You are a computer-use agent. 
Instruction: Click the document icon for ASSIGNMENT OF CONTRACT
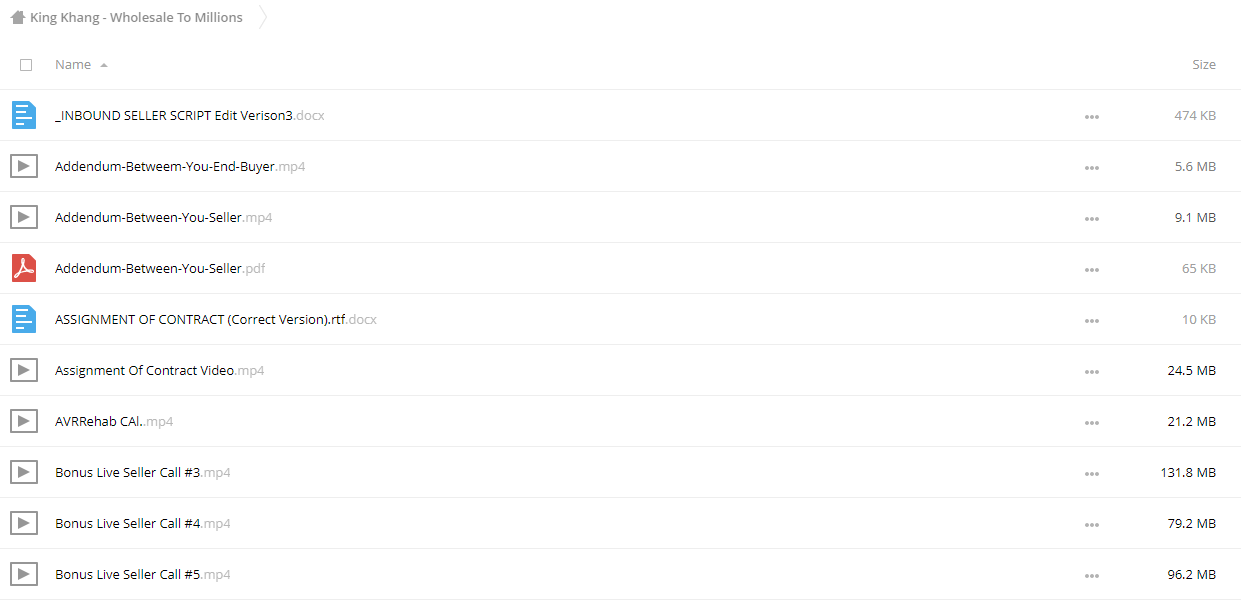point(24,319)
